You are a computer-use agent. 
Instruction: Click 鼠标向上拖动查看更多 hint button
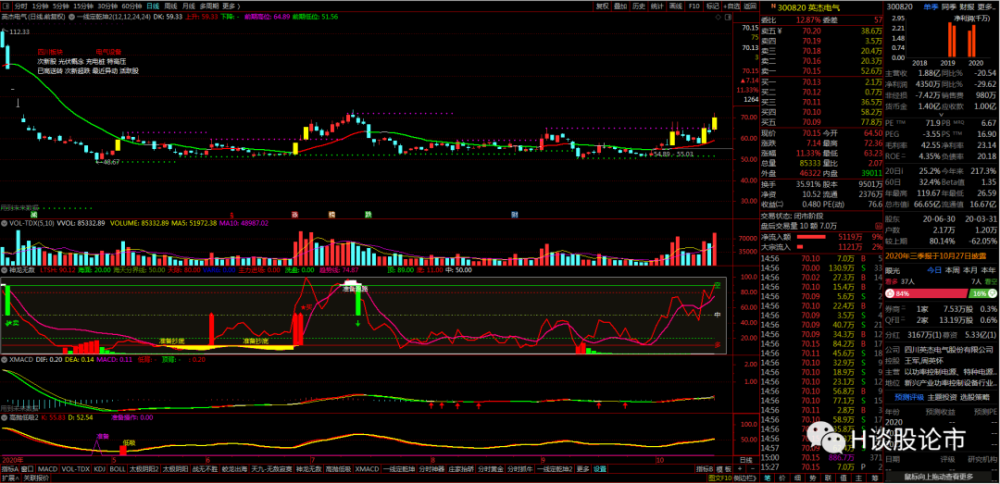pos(938,476)
